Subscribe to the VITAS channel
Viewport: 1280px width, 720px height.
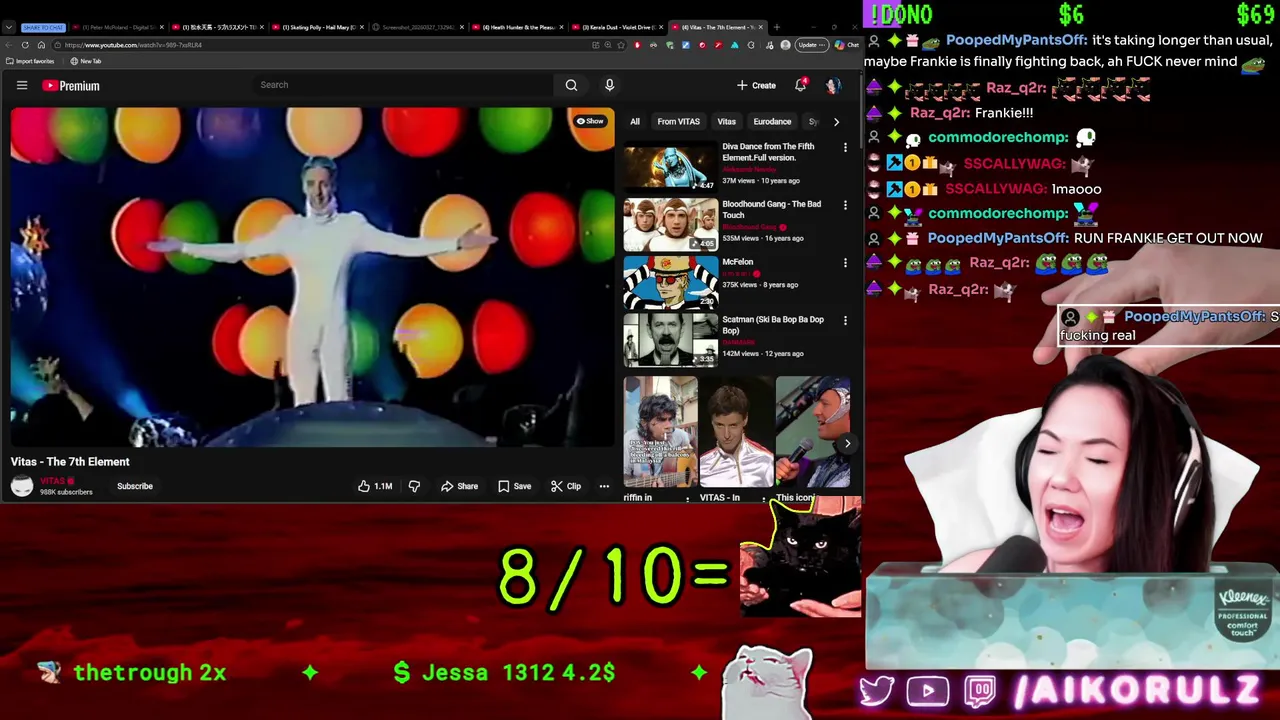134,486
